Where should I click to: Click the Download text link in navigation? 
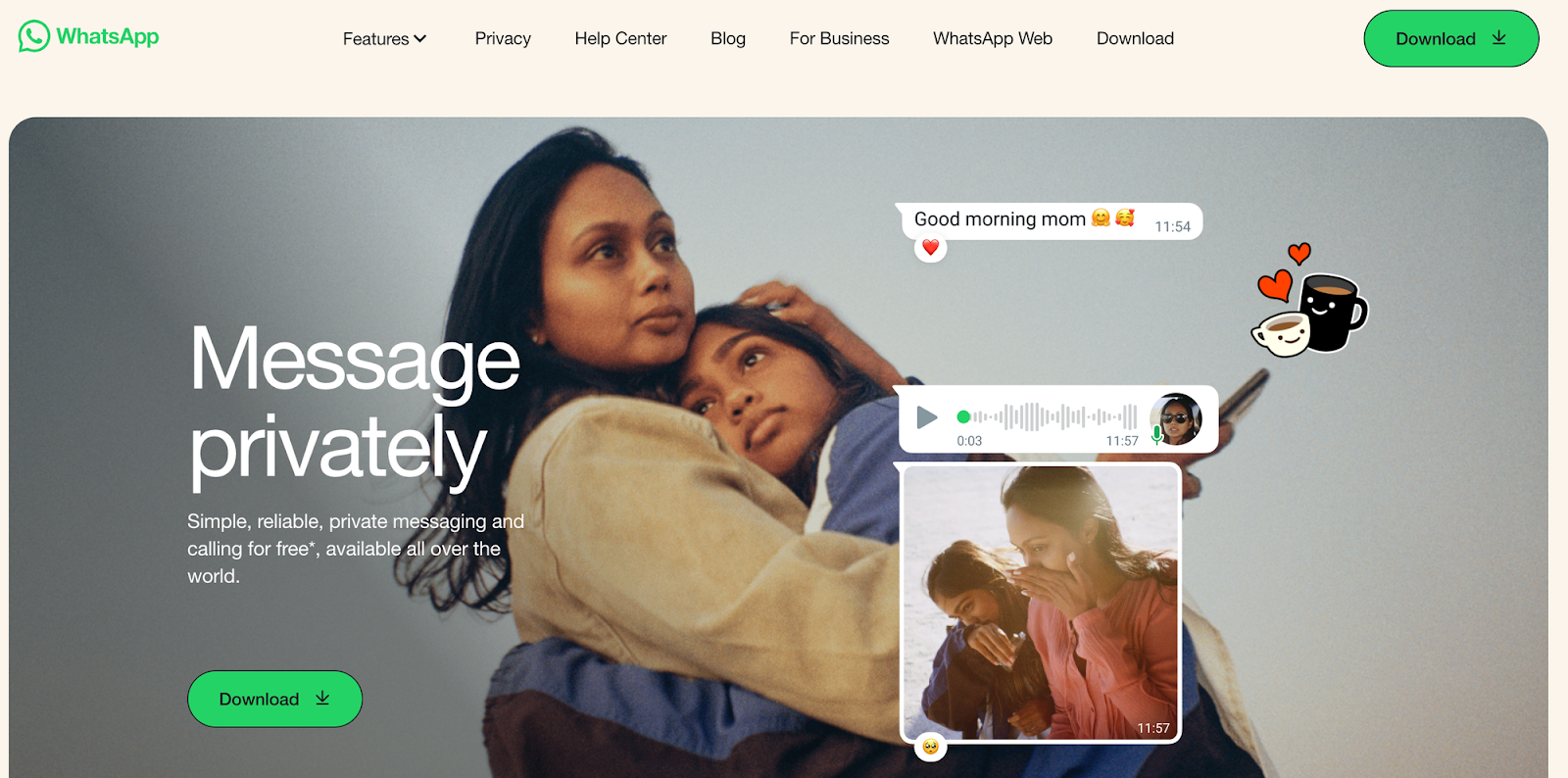point(1135,38)
